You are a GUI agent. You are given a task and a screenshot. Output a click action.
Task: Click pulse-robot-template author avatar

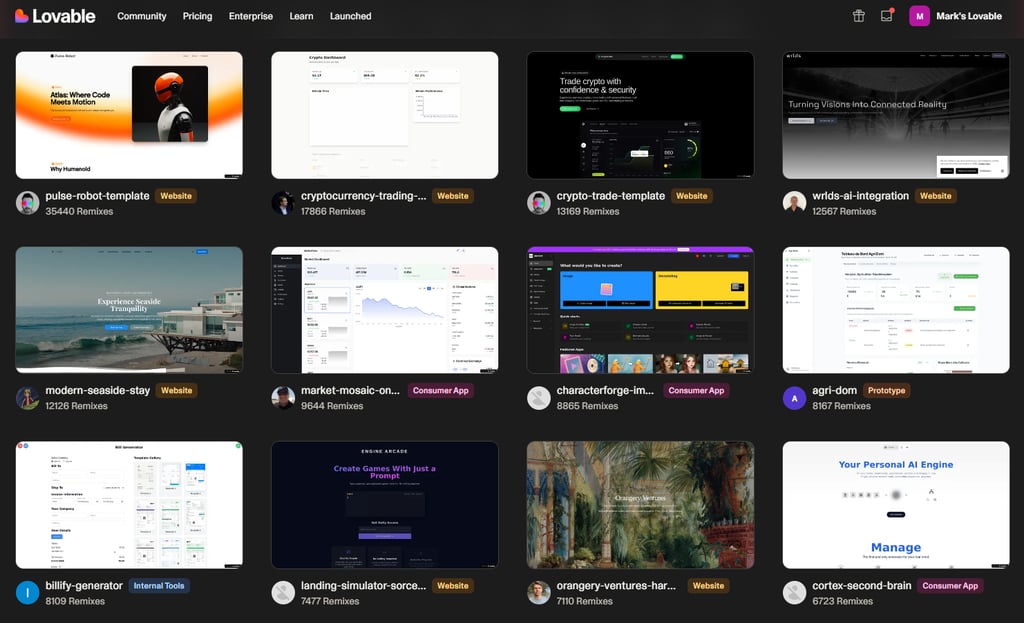[27, 203]
